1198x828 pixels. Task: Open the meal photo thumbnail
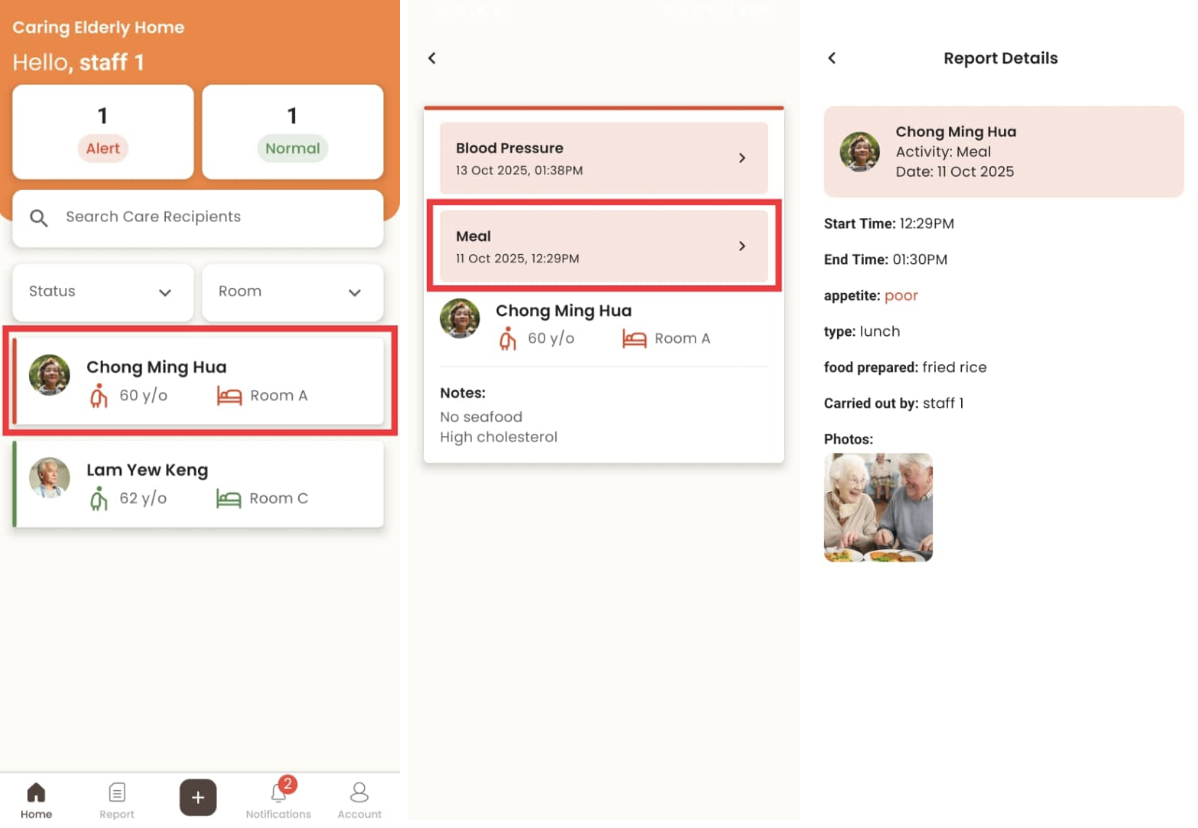tap(878, 507)
